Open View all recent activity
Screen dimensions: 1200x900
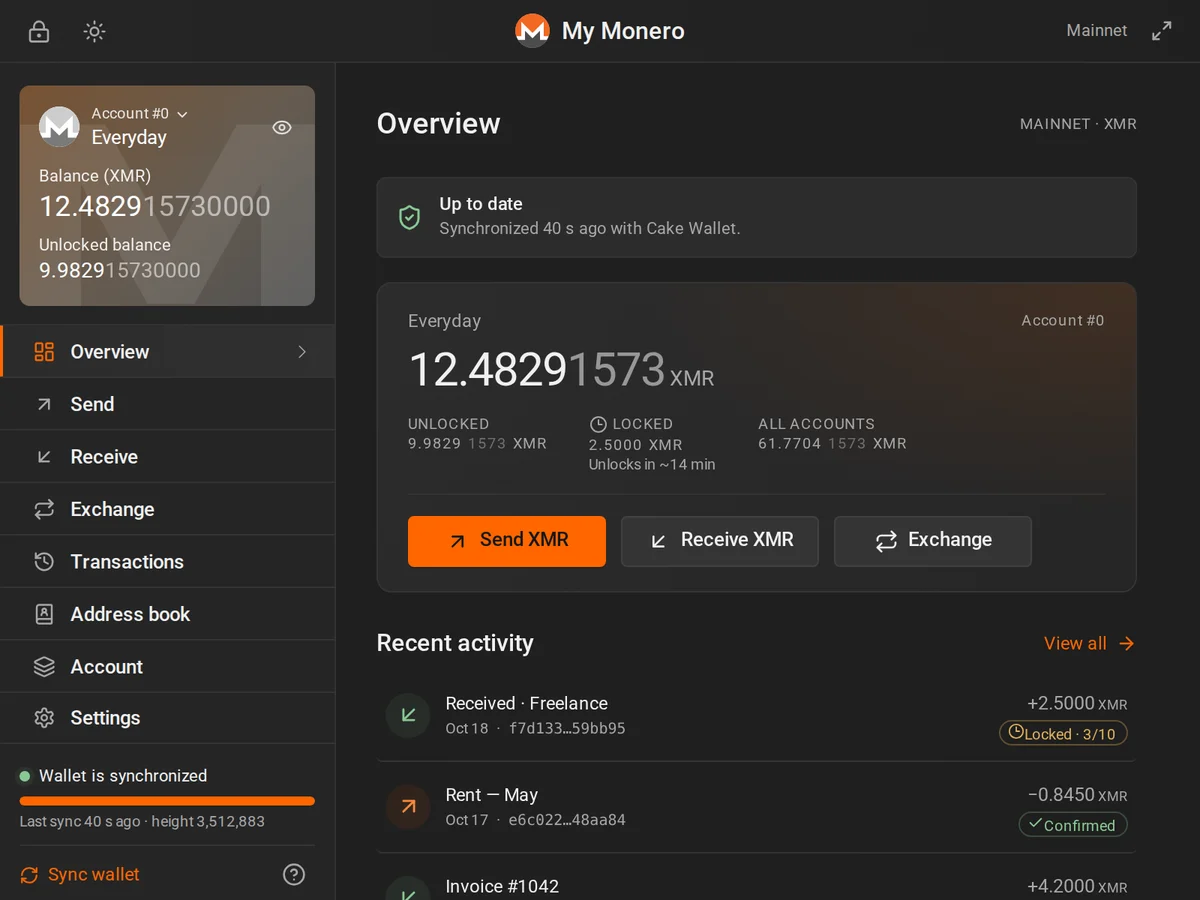click(x=1089, y=644)
